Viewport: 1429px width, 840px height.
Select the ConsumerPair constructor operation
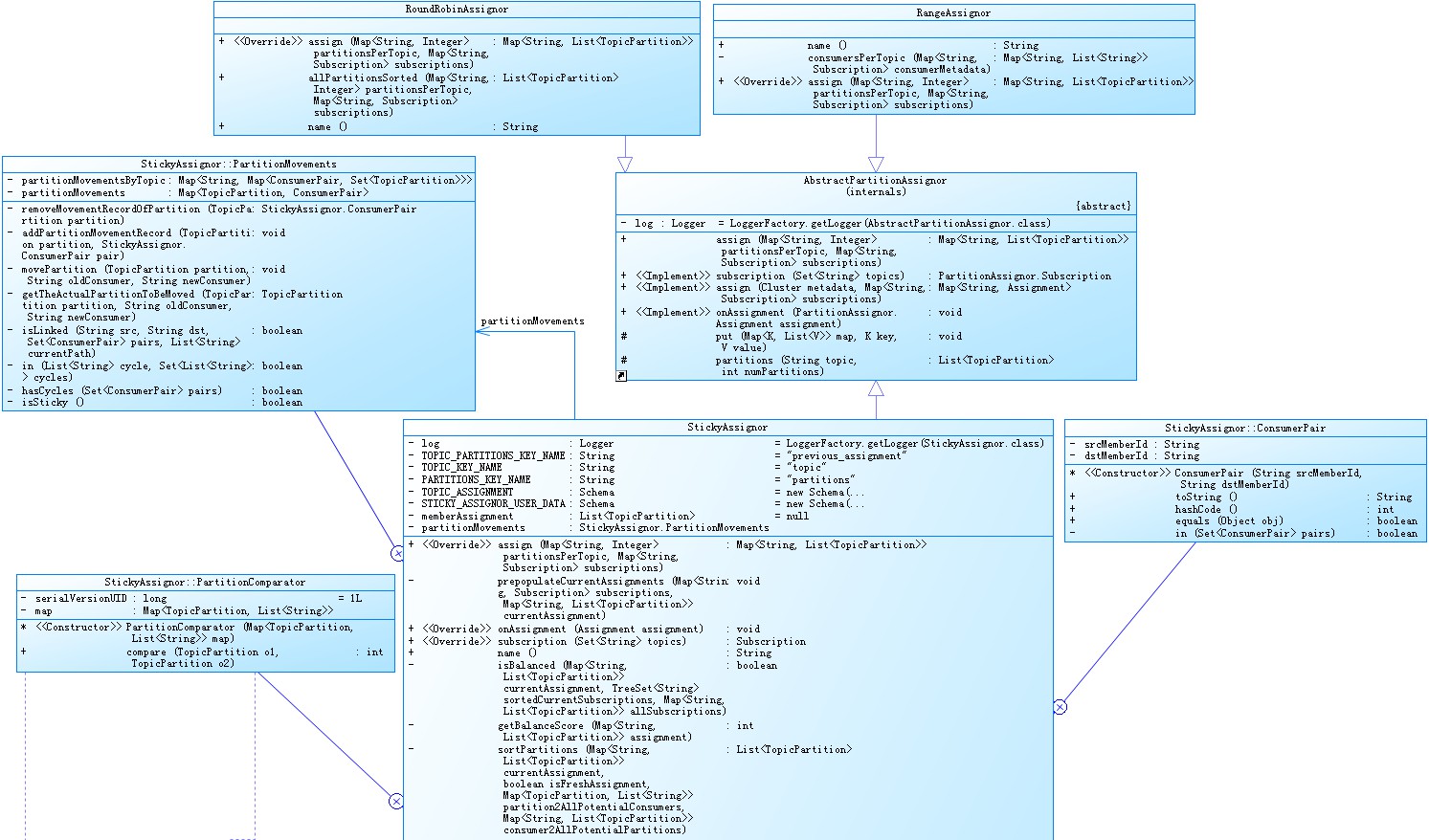[x=1216, y=478]
